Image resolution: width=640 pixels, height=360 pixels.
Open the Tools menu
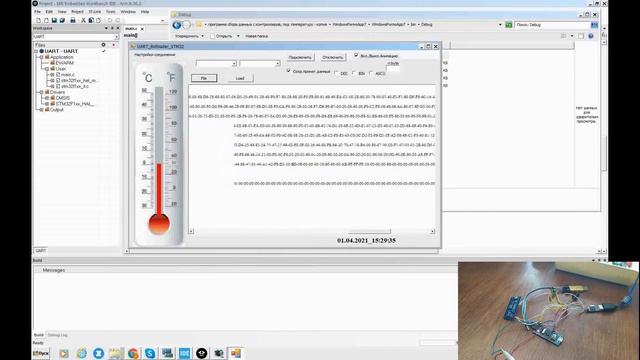[111, 12]
